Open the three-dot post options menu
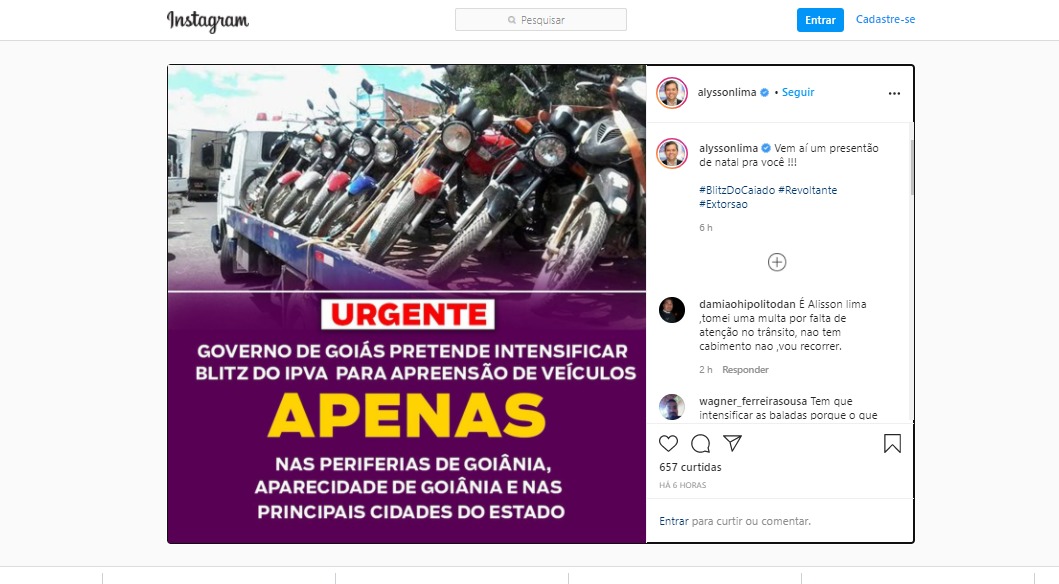Image resolution: width=1059 pixels, height=584 pixels. click(894, 93)
